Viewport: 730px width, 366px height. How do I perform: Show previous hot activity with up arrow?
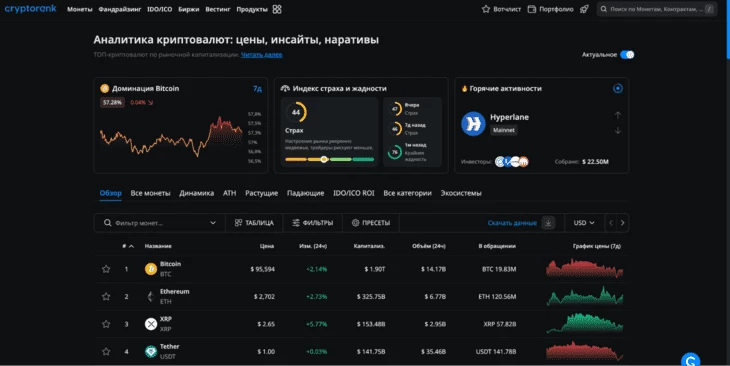pos(618,115)
